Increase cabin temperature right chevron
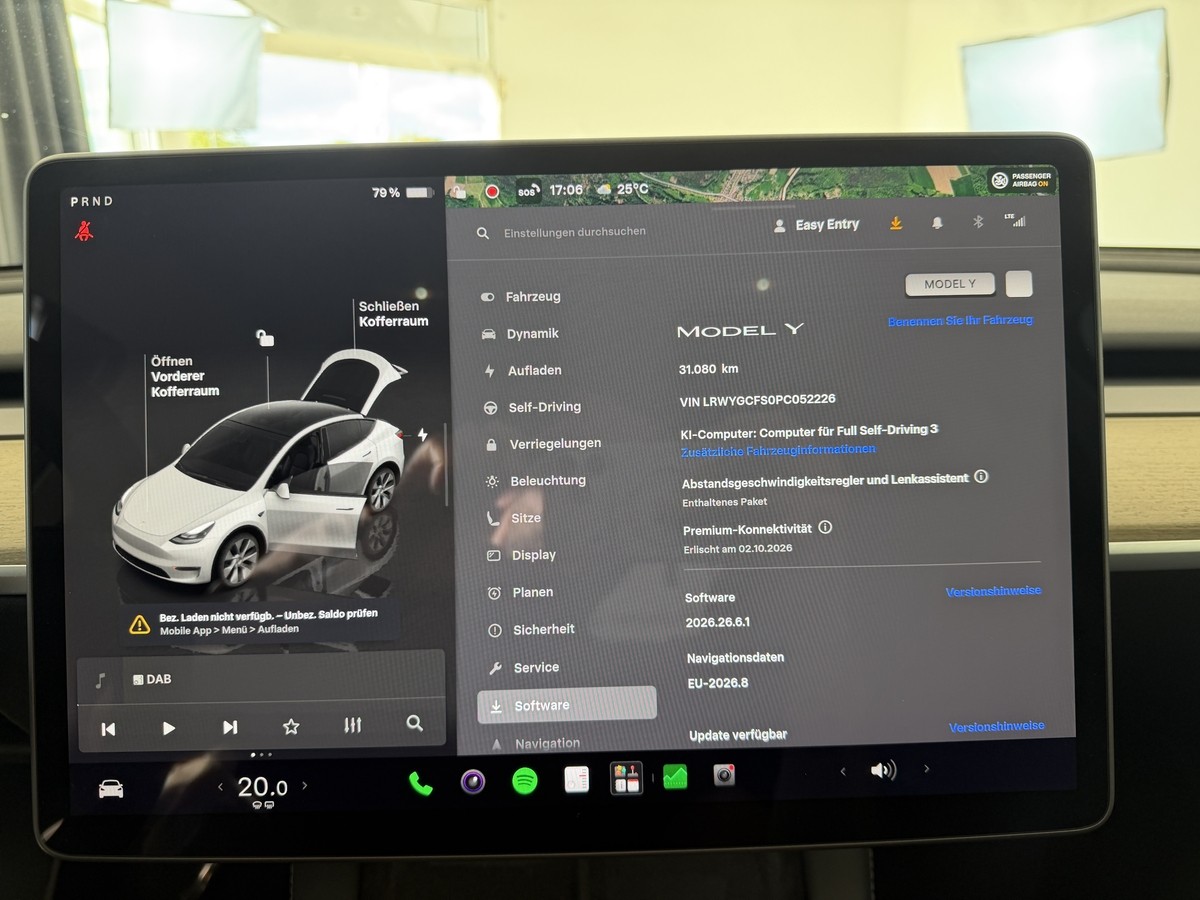The height and width of the screenshot is (900, 1200). 305,786
